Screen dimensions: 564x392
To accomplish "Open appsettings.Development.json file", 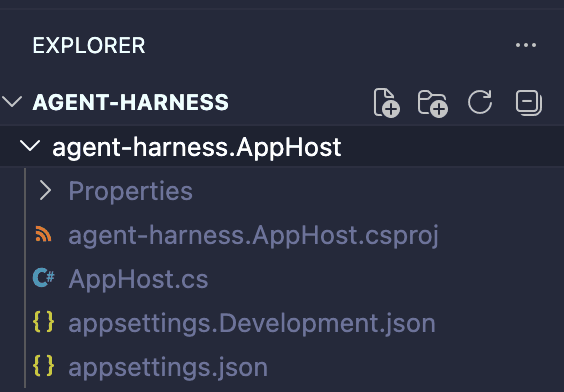I will pyautogui.click(x=252, y=323).
